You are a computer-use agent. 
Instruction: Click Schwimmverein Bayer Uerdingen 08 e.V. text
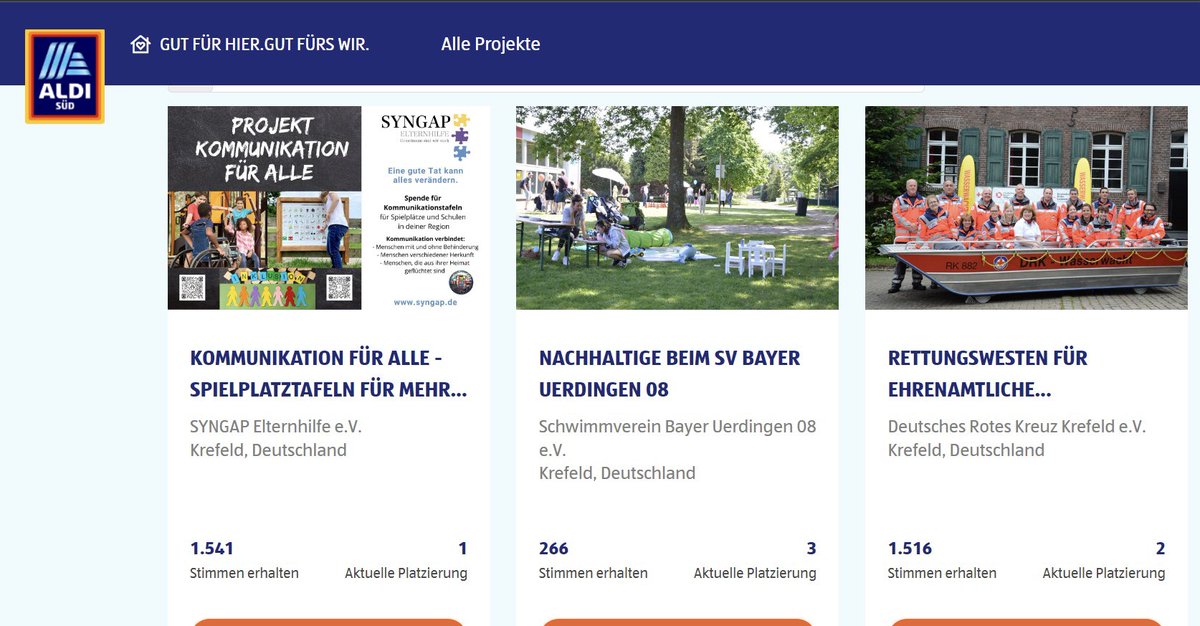(x=677, y=438)
